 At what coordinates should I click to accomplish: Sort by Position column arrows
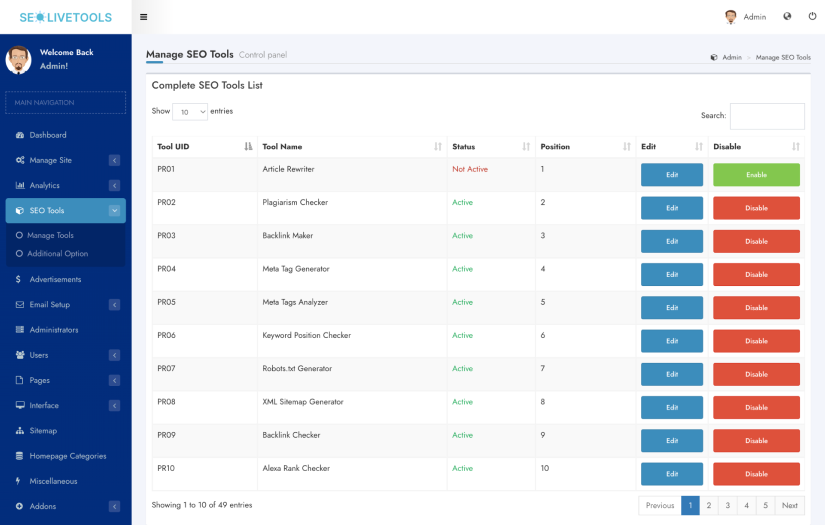tap(627, 147)
